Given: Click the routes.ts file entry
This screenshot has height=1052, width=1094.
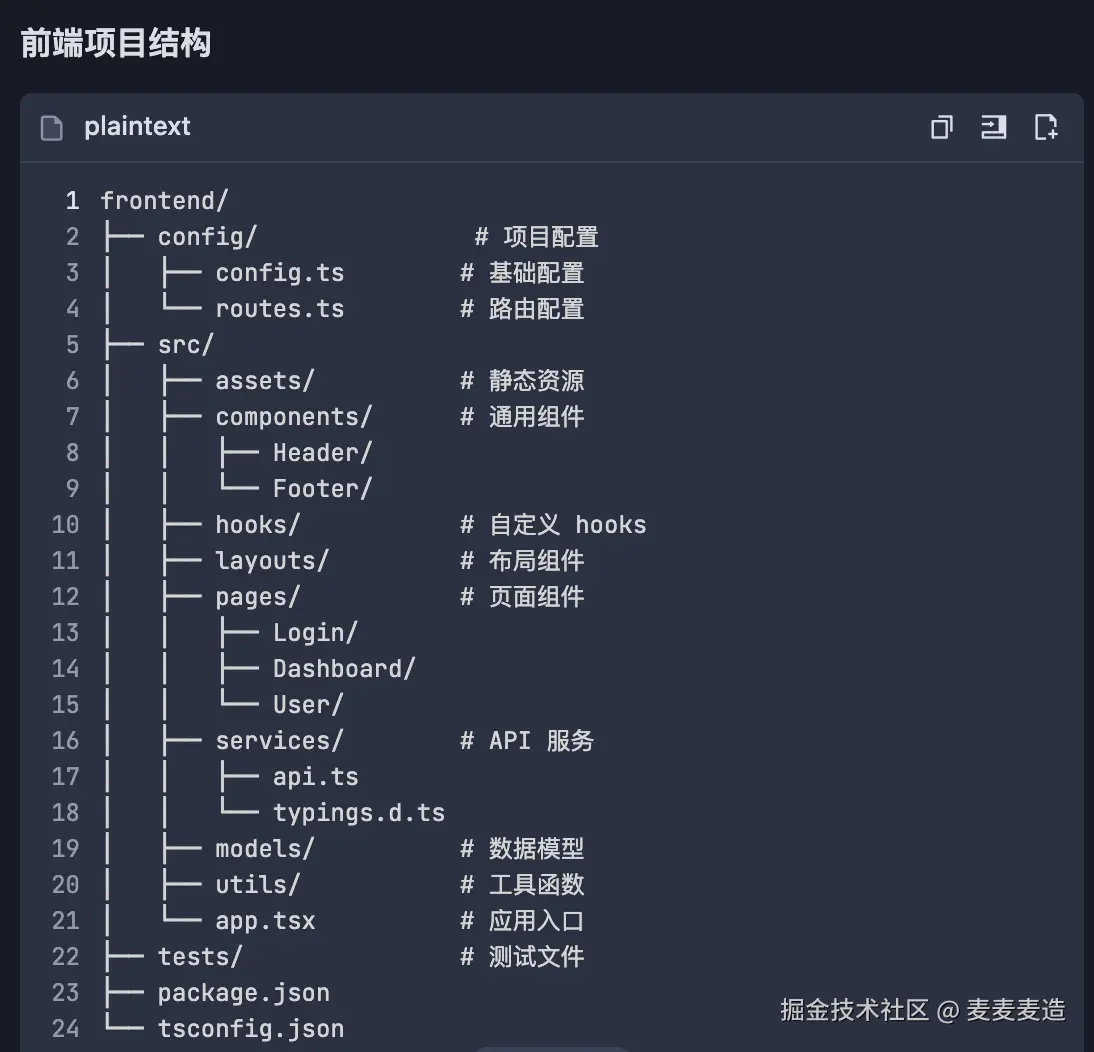Looking at the screenshot, I should pos(279,309).
